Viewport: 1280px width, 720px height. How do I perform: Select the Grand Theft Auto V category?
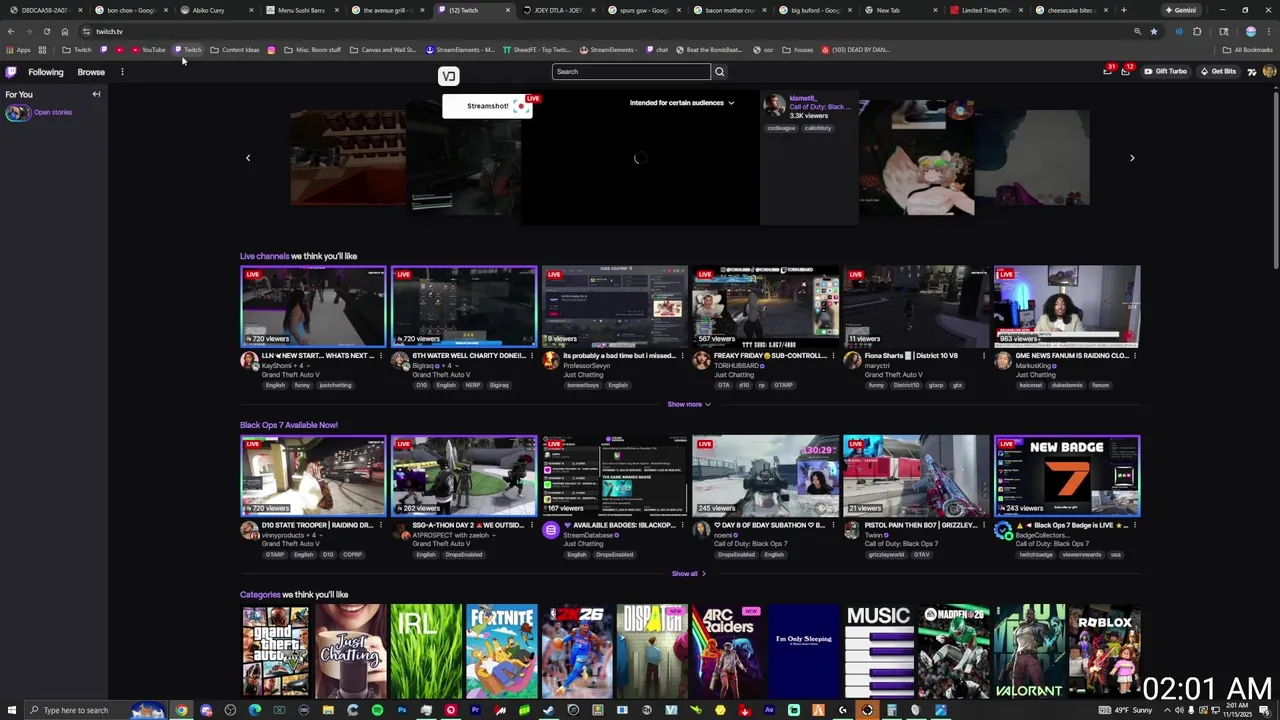point(275,651)
